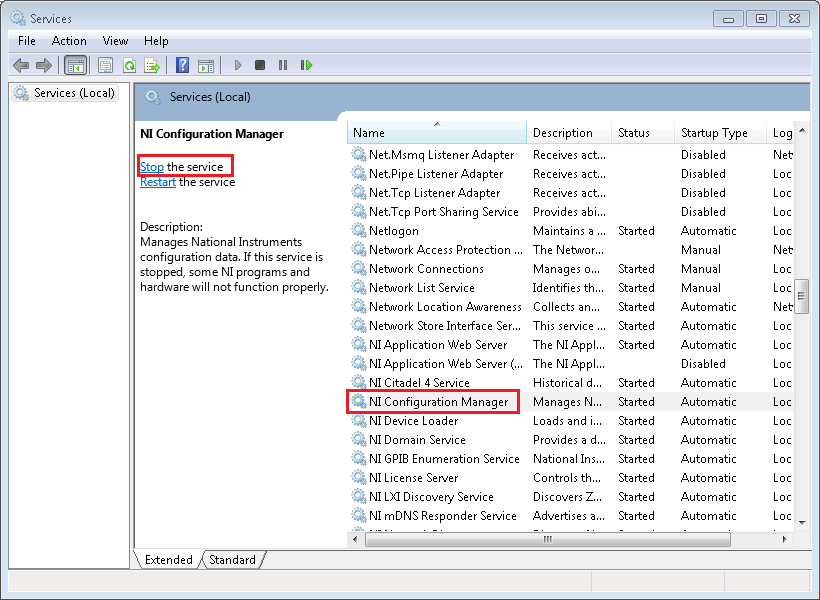This screenshot has height=600, width=820.
Task: Switch to the Standard tab
Action: pos(233,560)
